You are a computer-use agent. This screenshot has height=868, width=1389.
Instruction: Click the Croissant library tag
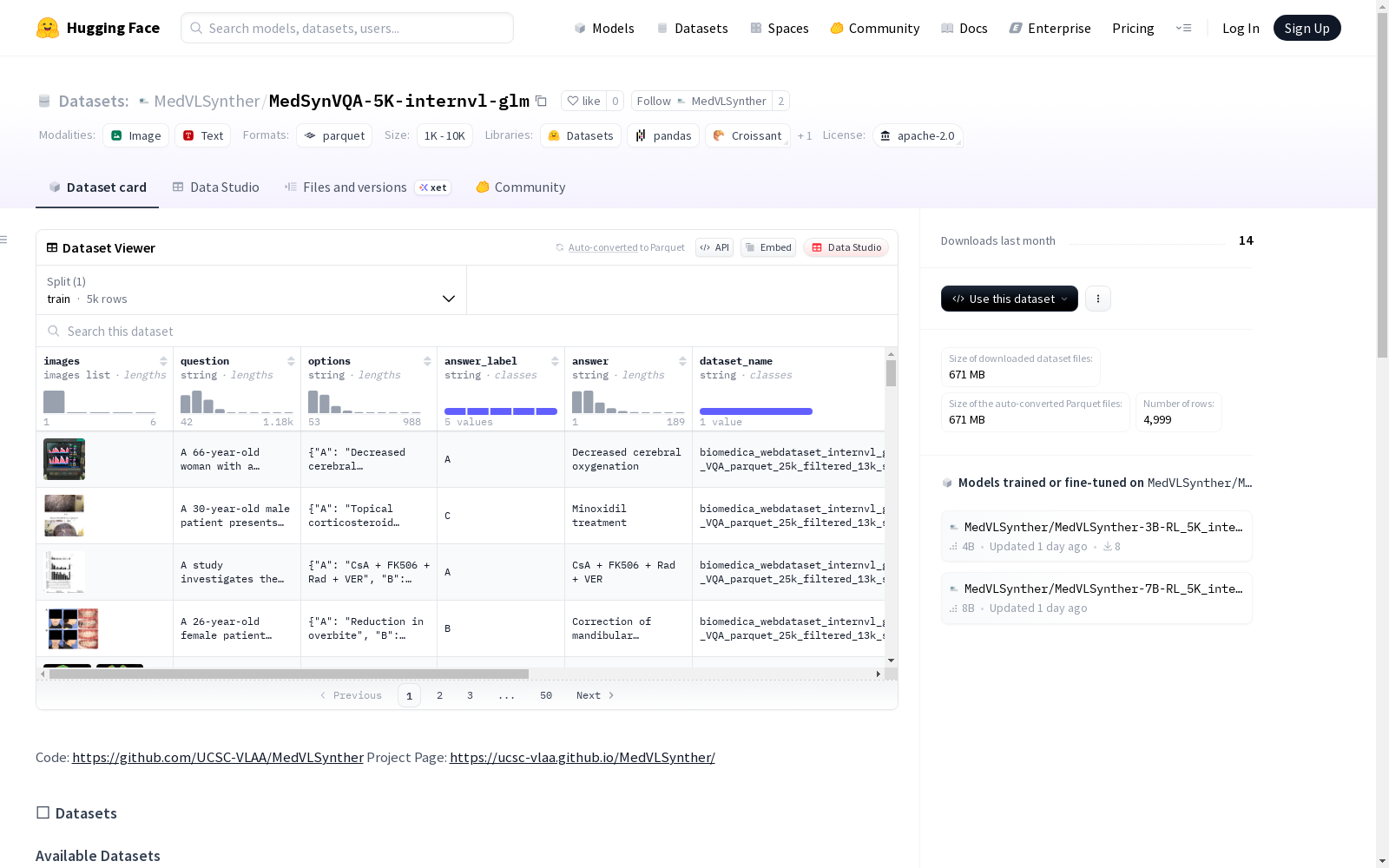click(x=747, y=135)
